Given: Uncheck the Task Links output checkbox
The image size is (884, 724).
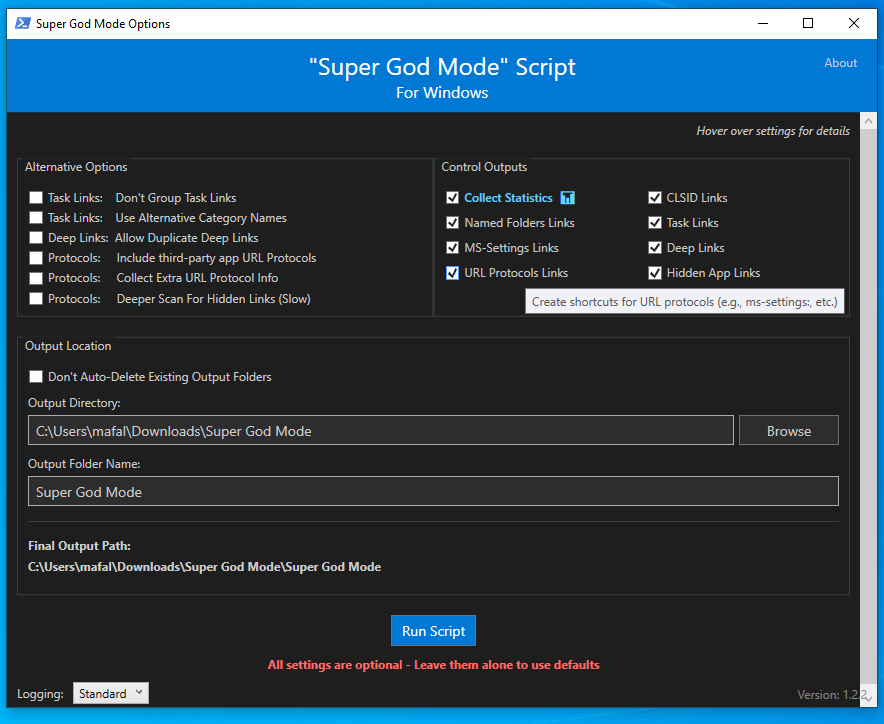Looking at the screenshot, I should [x=655, y=223].
